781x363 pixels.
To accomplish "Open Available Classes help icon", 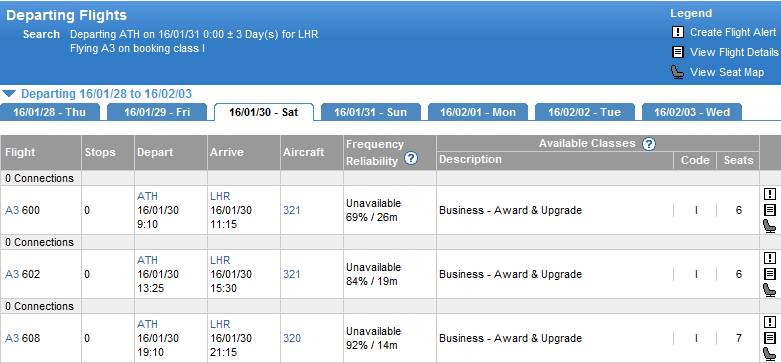I will pyautogui.click(x=649, y=144).
